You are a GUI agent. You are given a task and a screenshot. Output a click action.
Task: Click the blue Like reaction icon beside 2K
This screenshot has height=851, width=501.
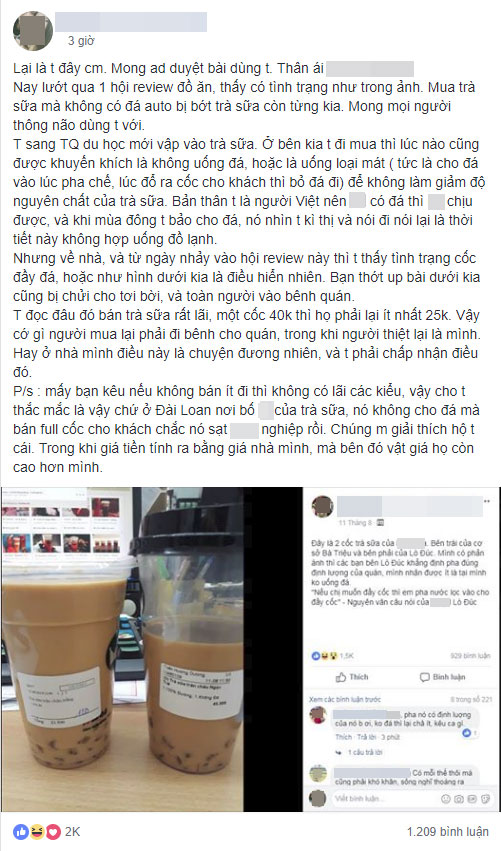21,831
